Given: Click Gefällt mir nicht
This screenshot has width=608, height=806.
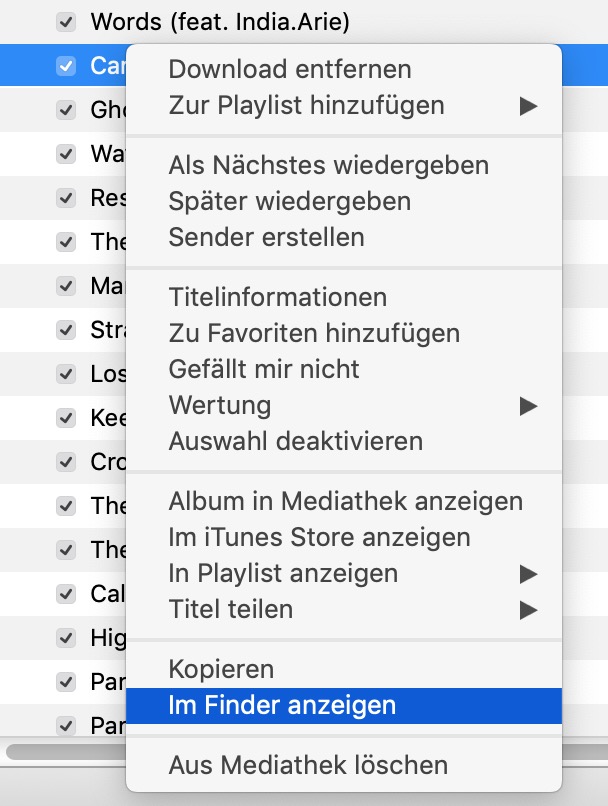Looking at the screenshot, I should pyautogui.click(x=264, y=369).
